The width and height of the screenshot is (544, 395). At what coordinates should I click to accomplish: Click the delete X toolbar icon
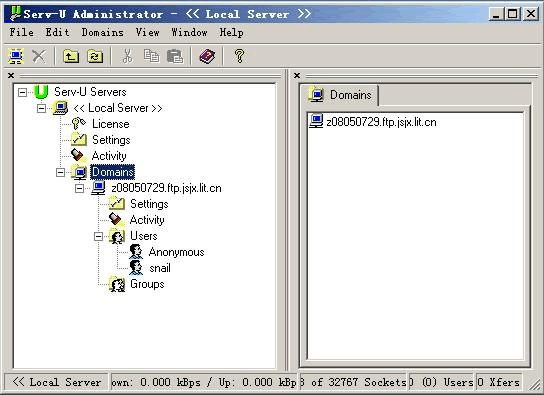point(39,56)
